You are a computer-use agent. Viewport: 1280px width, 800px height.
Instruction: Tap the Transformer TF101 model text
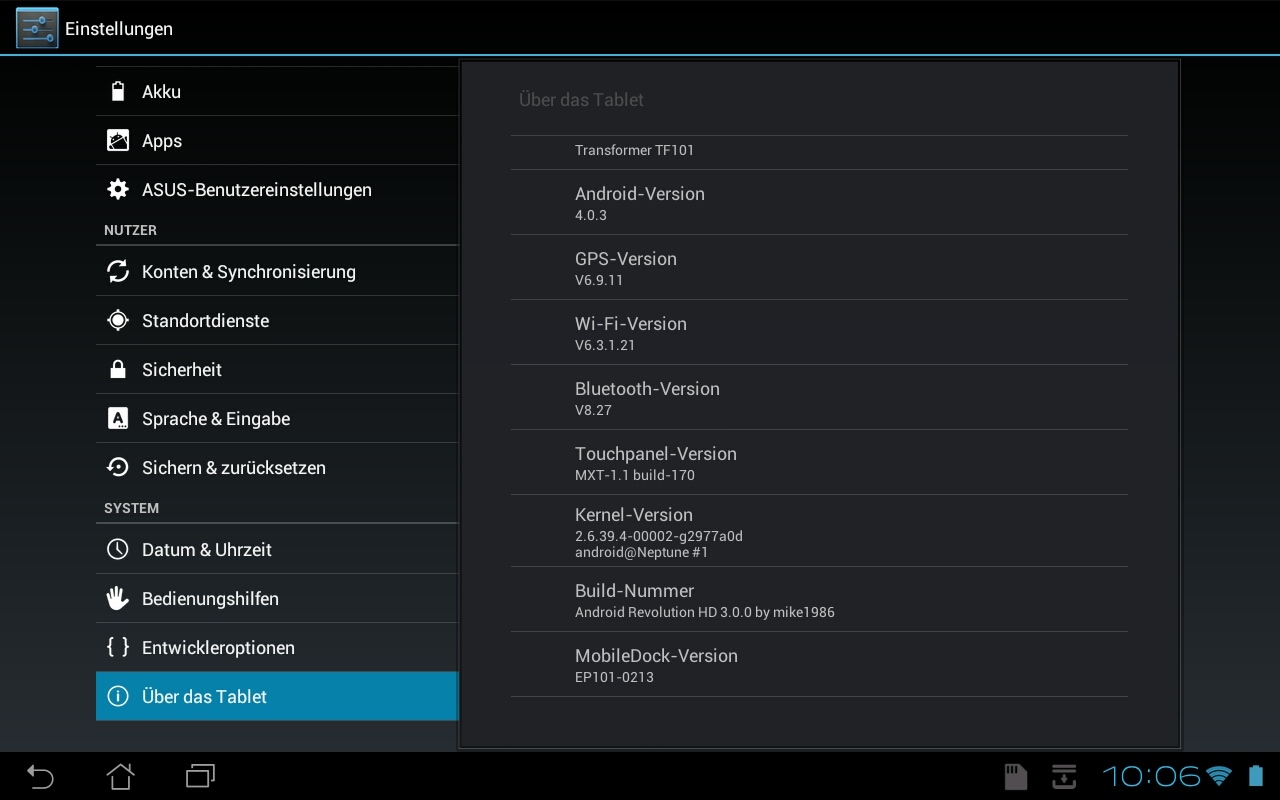(634, 150)
